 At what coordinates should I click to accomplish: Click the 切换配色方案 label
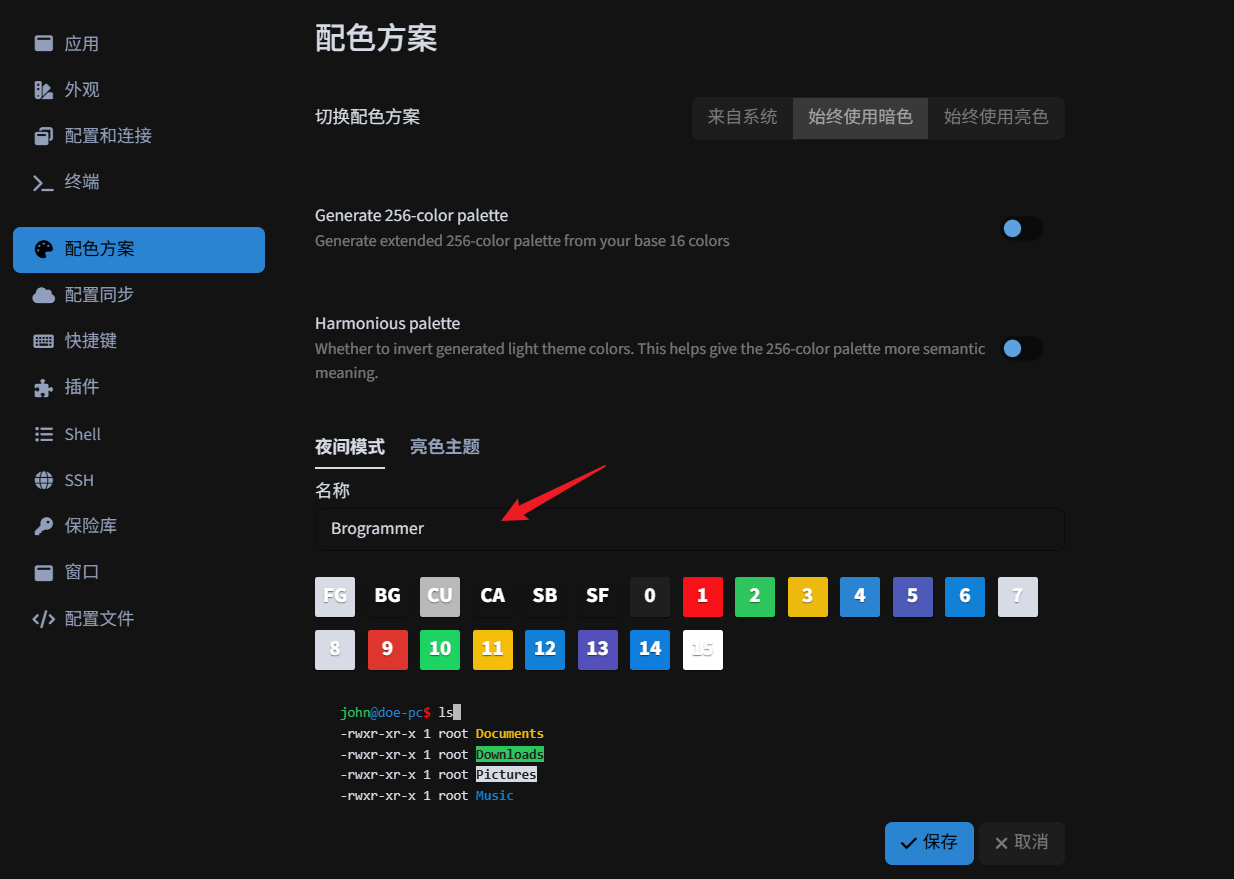tap(367, 117)
